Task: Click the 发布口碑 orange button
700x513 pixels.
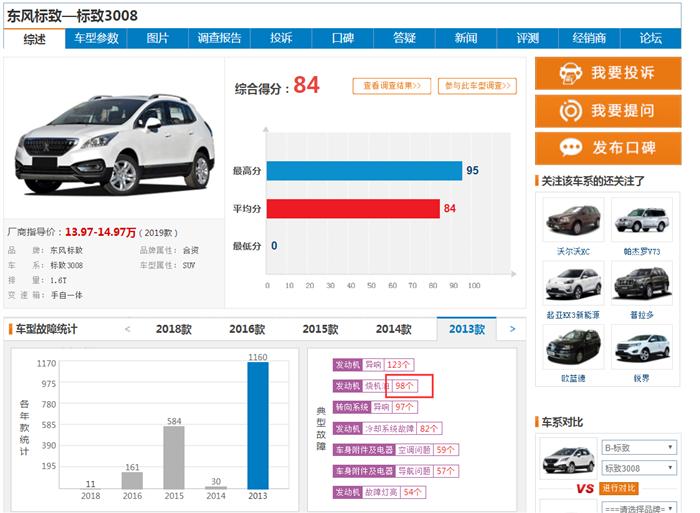Action: tap(608, 148)
